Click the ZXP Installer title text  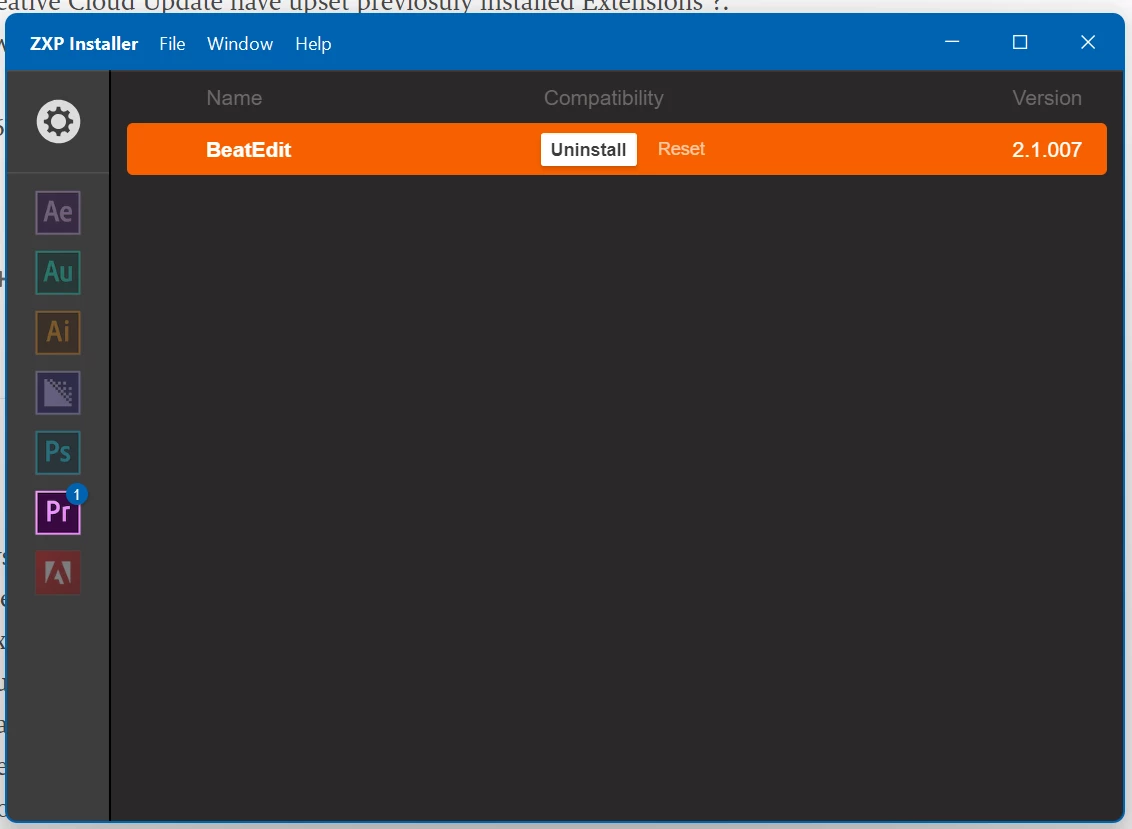click(x=84, y=44)
